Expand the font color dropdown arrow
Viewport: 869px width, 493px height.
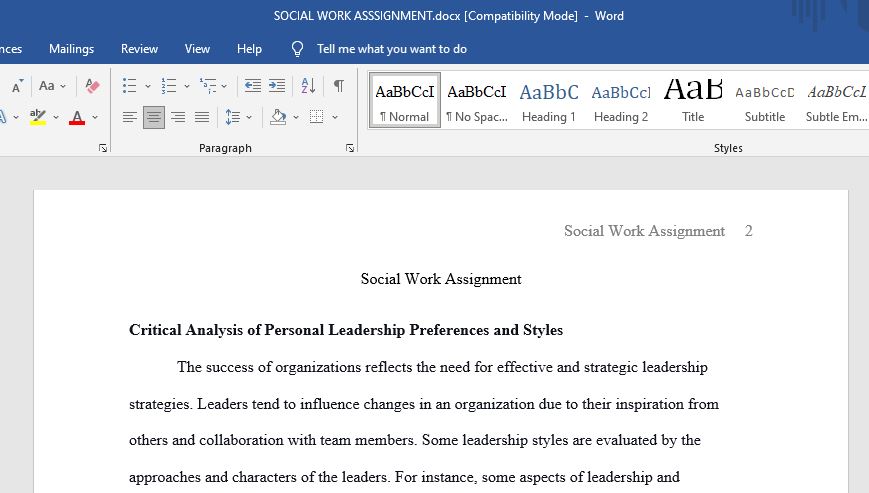tap(95, 117)
